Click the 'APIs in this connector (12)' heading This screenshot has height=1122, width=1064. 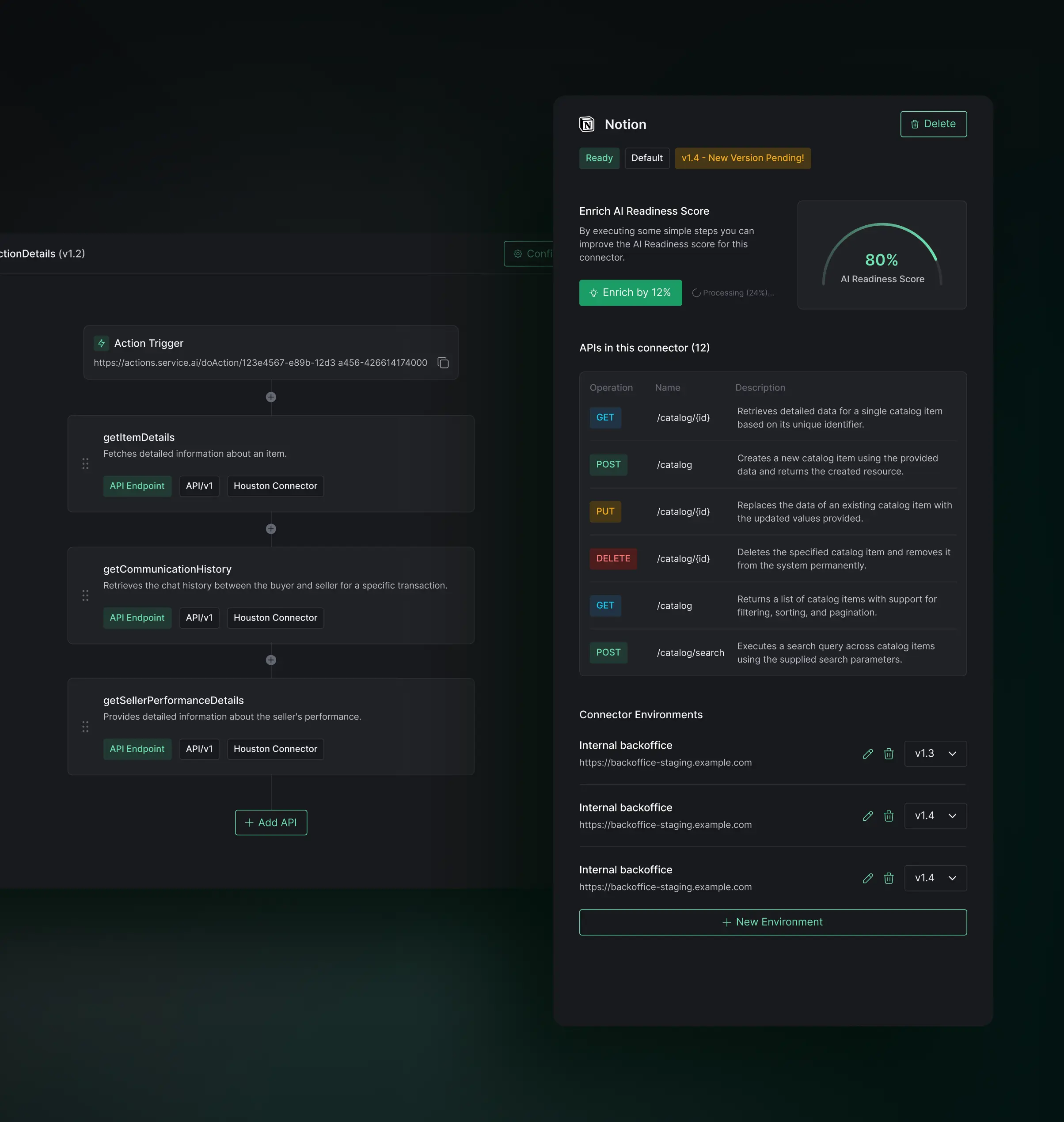tap(644, 348)
